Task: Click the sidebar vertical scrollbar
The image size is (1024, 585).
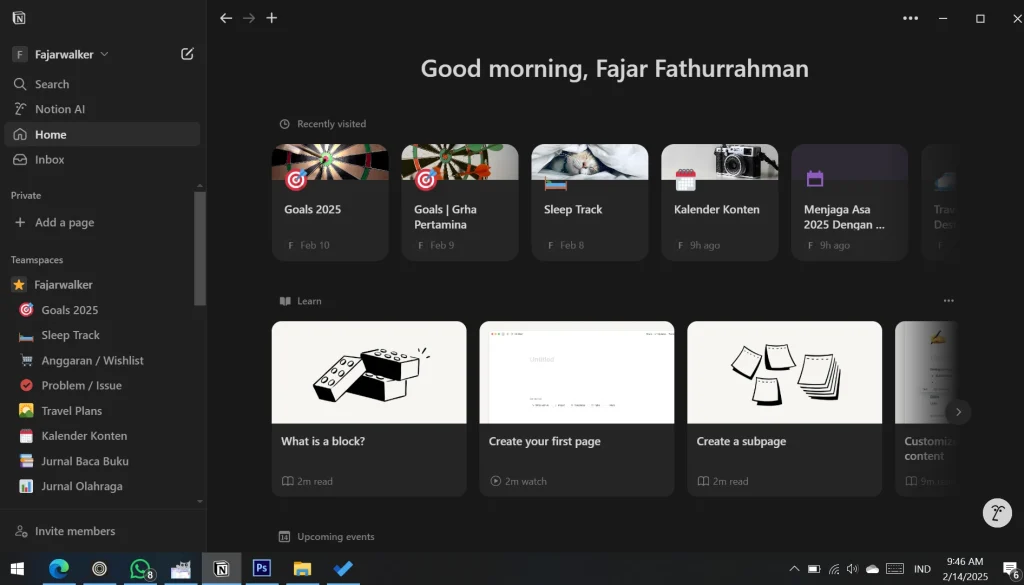Action: click(200, 248)
